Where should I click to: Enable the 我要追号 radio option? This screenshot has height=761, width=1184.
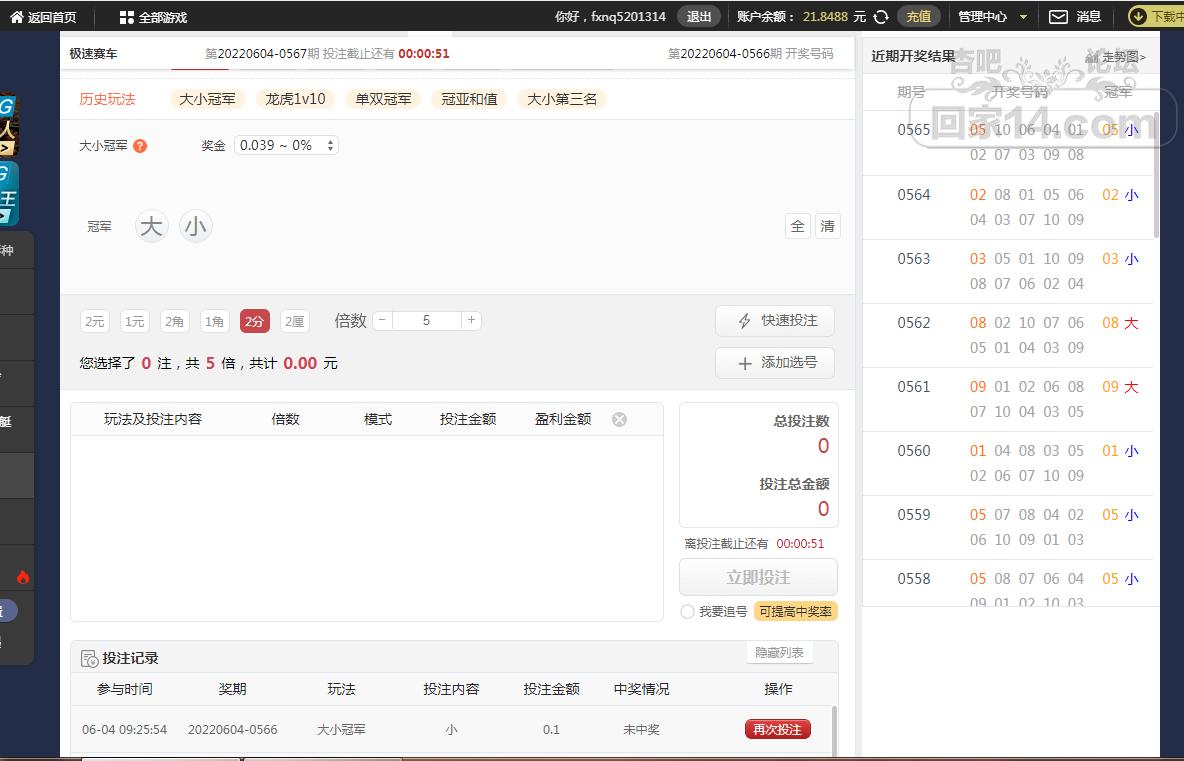point(687,612)
